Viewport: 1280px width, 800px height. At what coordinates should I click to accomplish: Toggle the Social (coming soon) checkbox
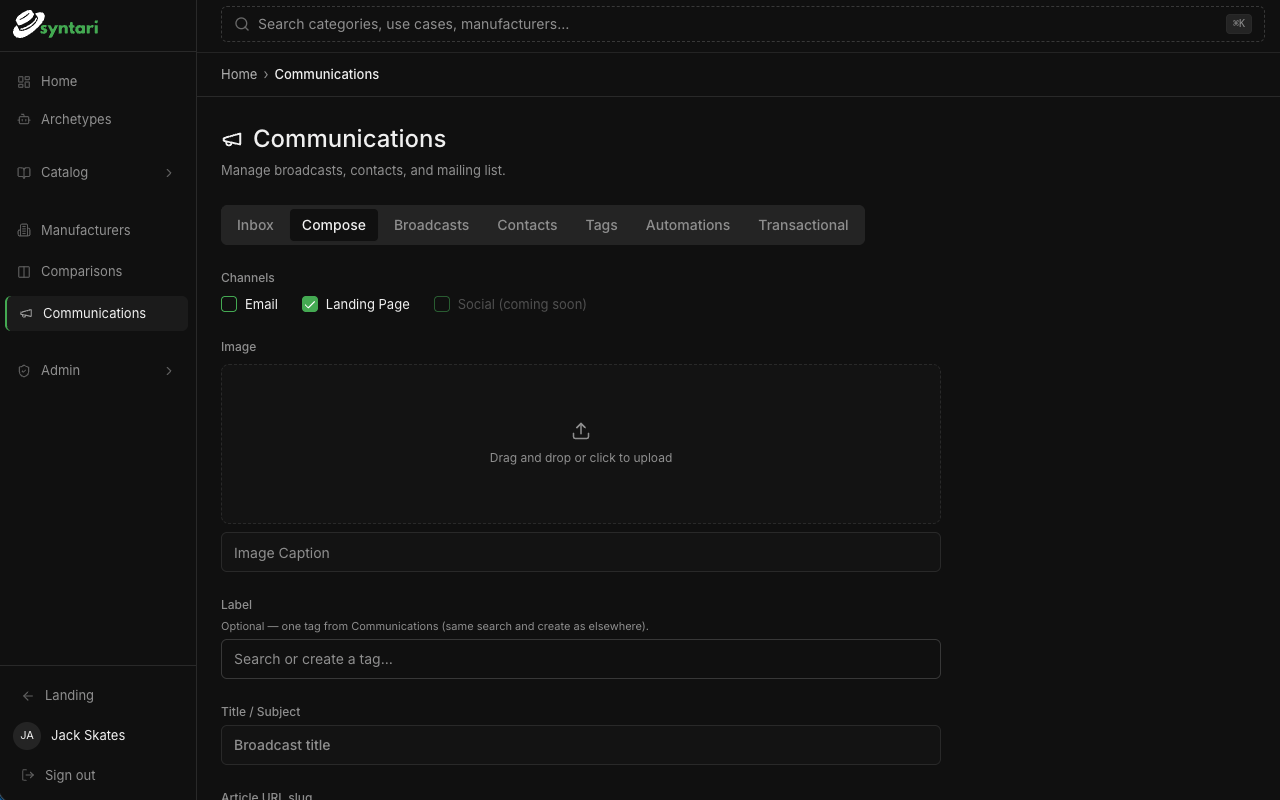click(x=442, y=304)
